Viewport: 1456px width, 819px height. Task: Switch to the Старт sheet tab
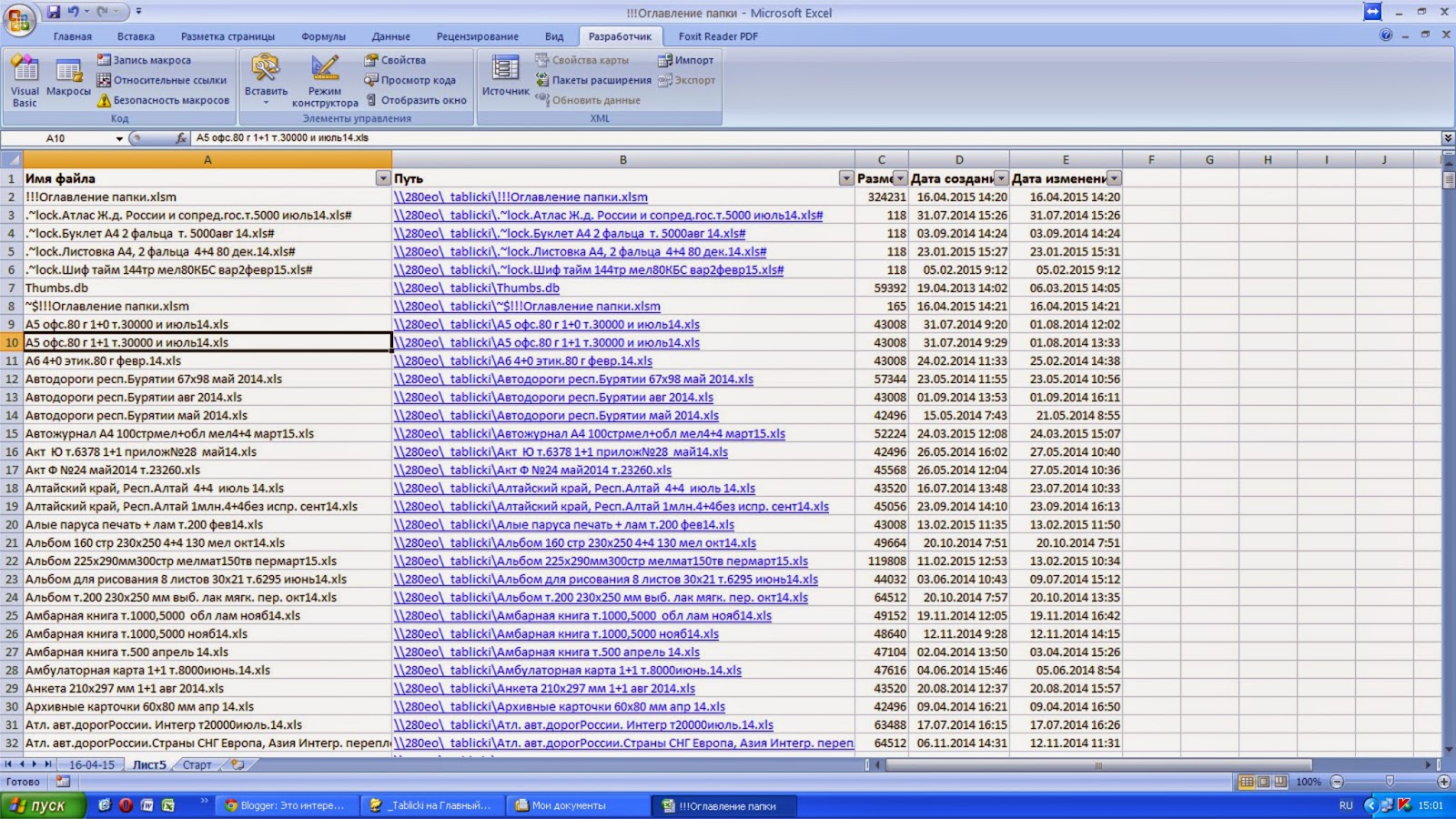[x=197, y=764]
